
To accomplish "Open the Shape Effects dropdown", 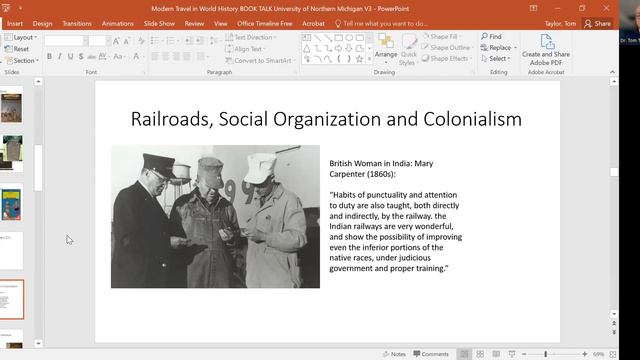I will click(447, 59).
